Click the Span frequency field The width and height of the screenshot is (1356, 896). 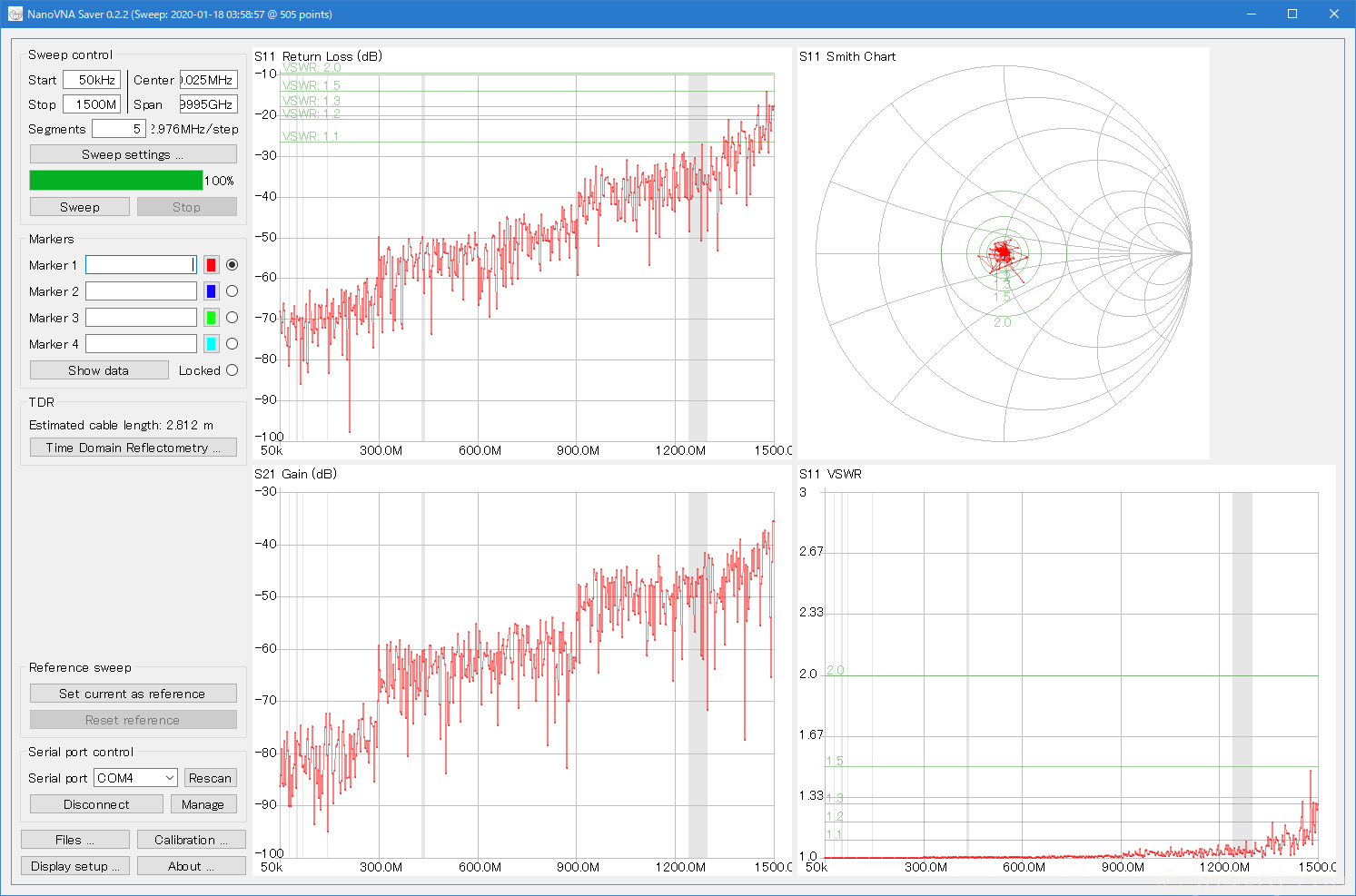coord(209,104)
